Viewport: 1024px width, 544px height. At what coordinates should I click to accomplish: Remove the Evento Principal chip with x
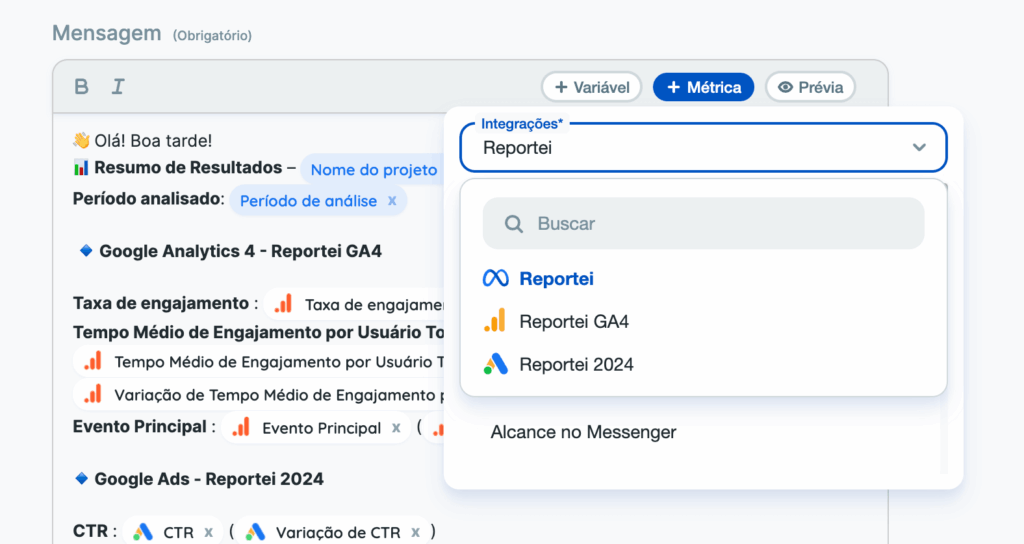[x=396, y=428]
